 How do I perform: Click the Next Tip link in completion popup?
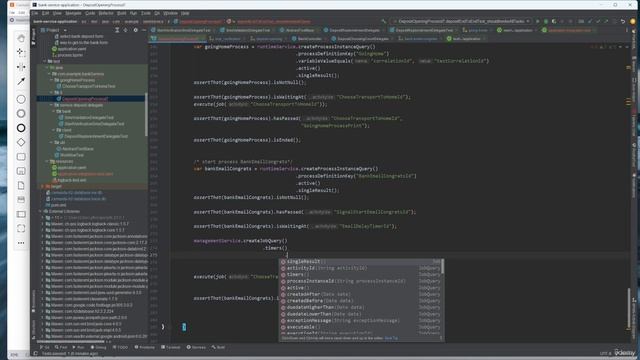tap(391, 338)
